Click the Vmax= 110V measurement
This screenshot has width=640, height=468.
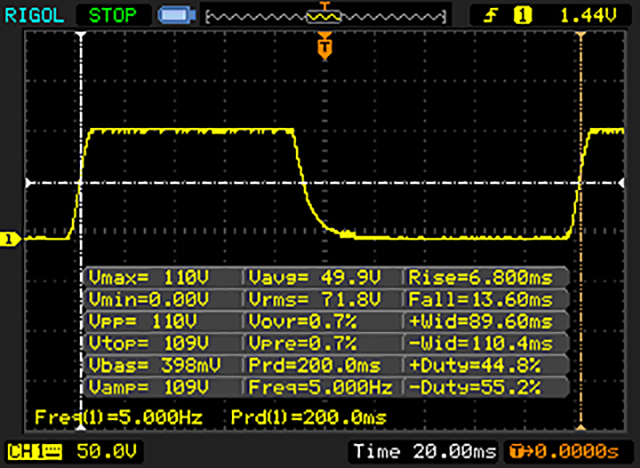(149, 278)
